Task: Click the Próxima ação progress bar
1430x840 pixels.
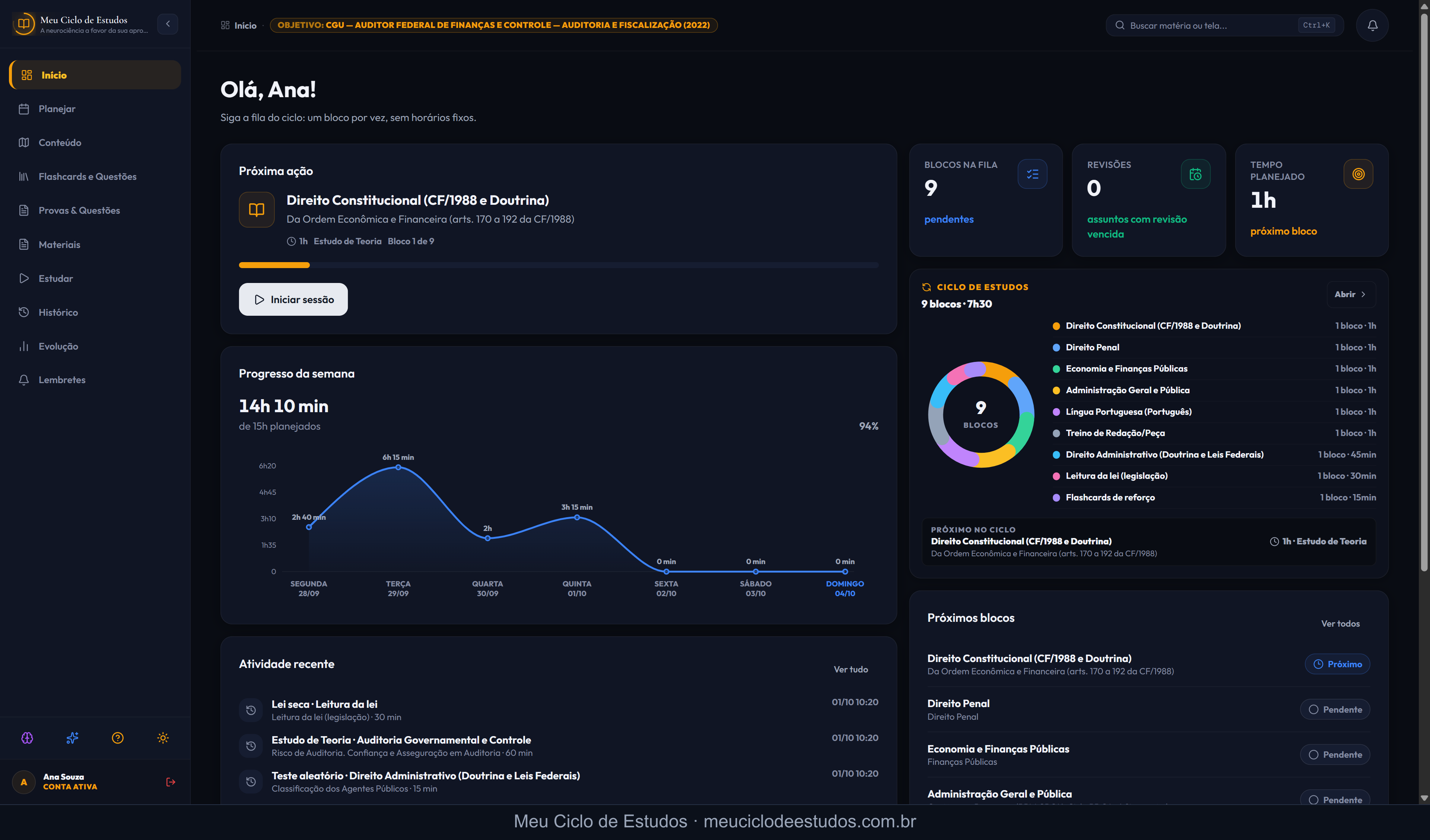Action: [558, 265]
